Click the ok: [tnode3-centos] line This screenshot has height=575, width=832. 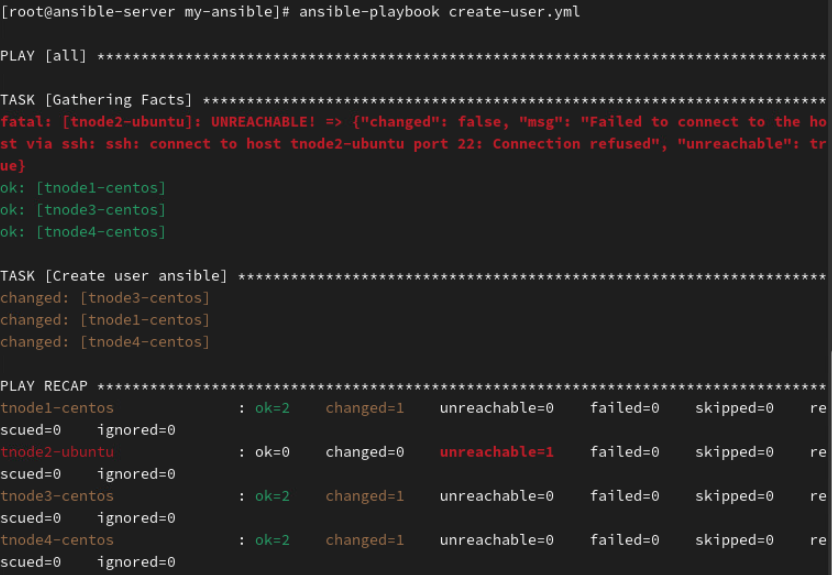83,210
